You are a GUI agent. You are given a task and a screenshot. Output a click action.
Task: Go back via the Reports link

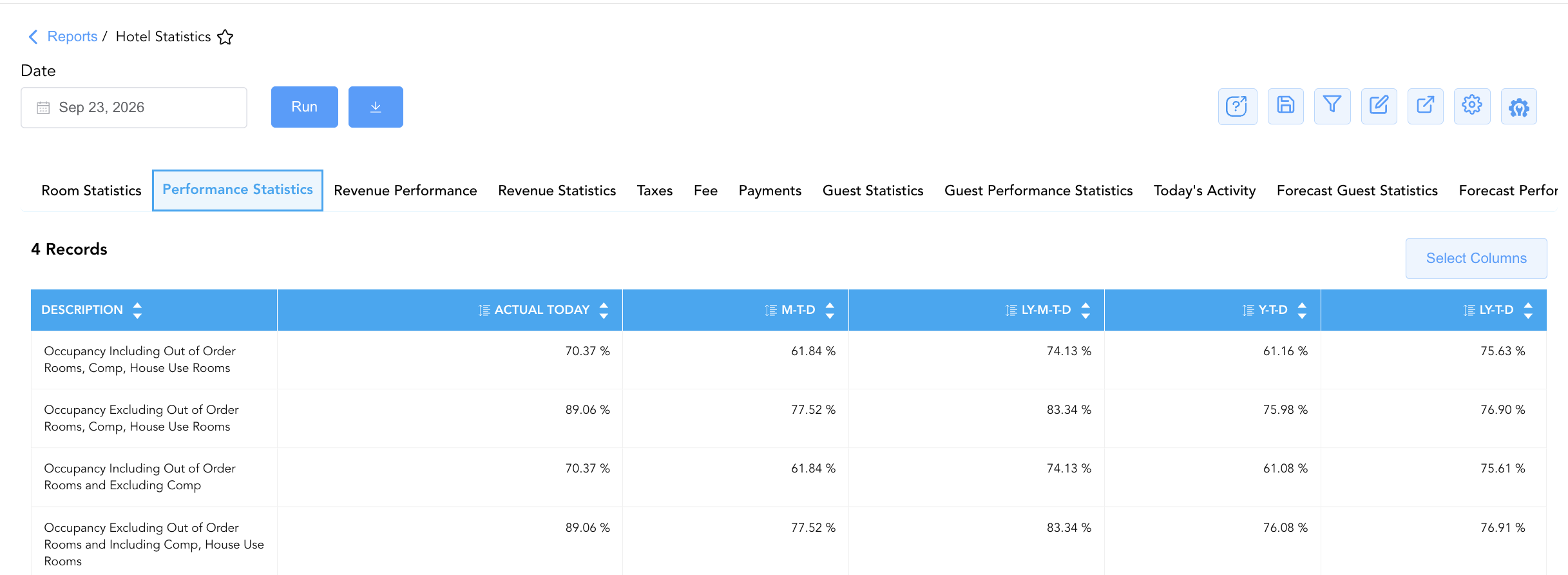click(72, 37)
